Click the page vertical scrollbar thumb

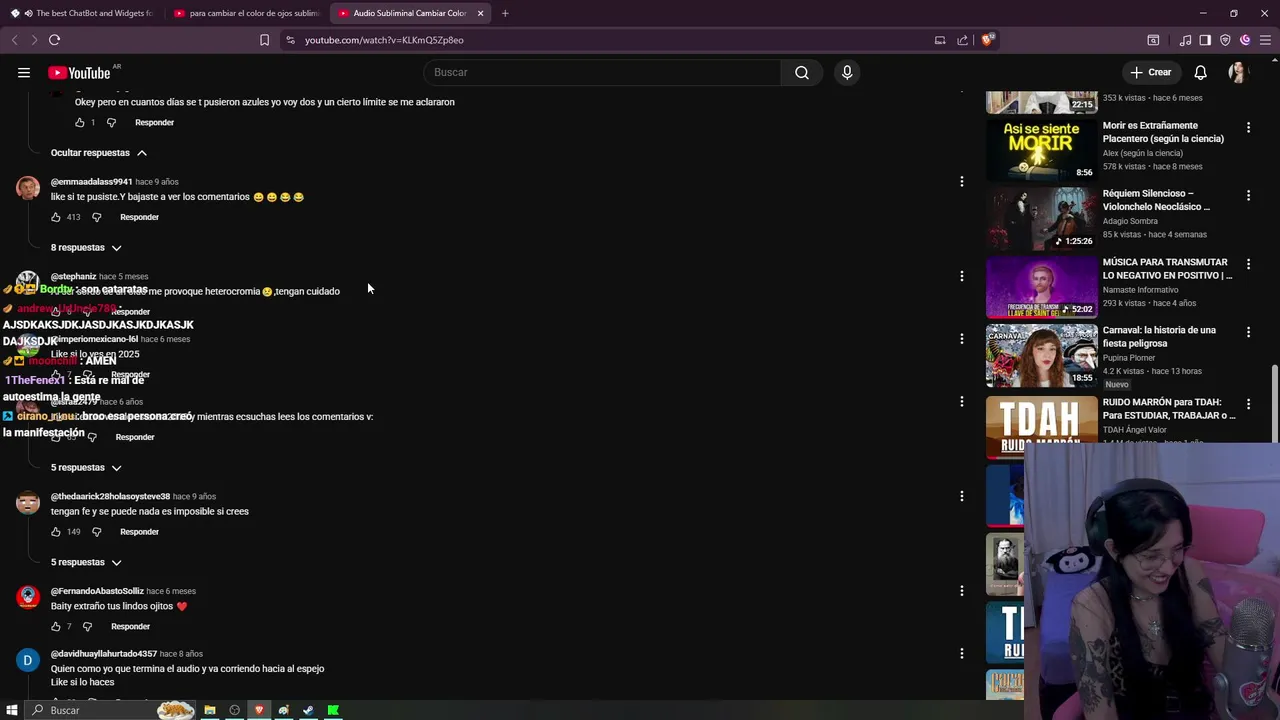1275,402
